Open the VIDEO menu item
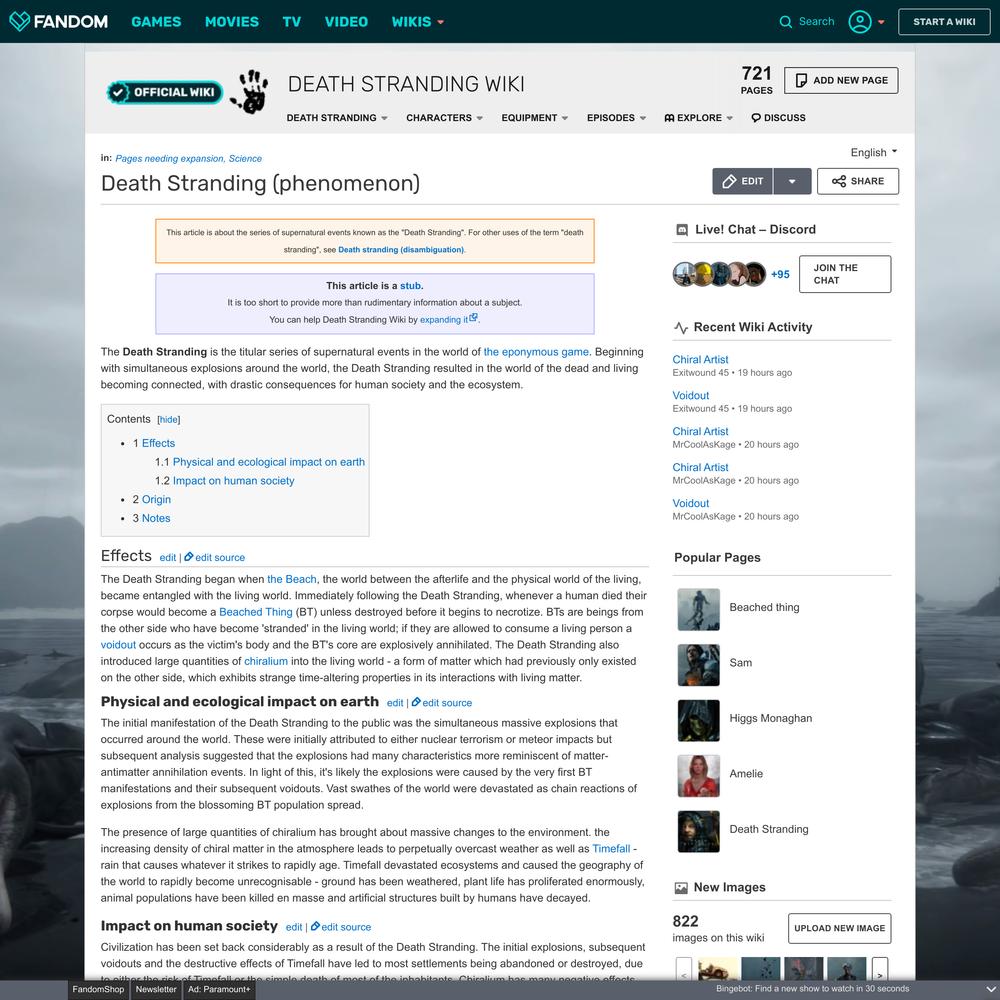This screenshot has width=1000, height=1000. [346, 22]
